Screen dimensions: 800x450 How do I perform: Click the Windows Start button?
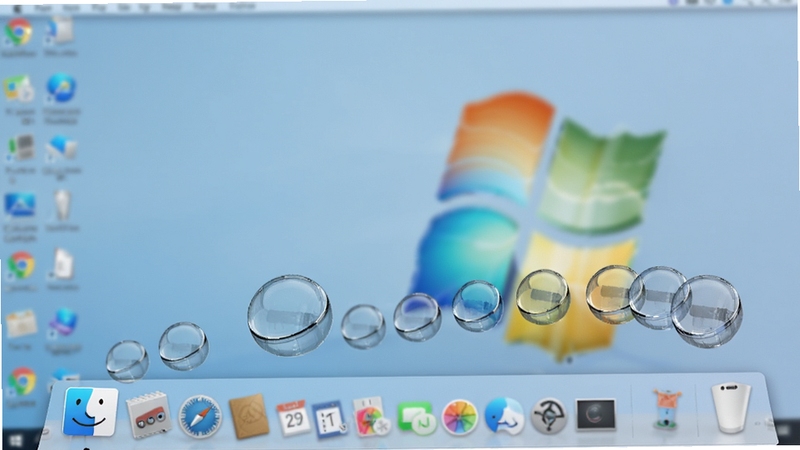coord(15,441)
